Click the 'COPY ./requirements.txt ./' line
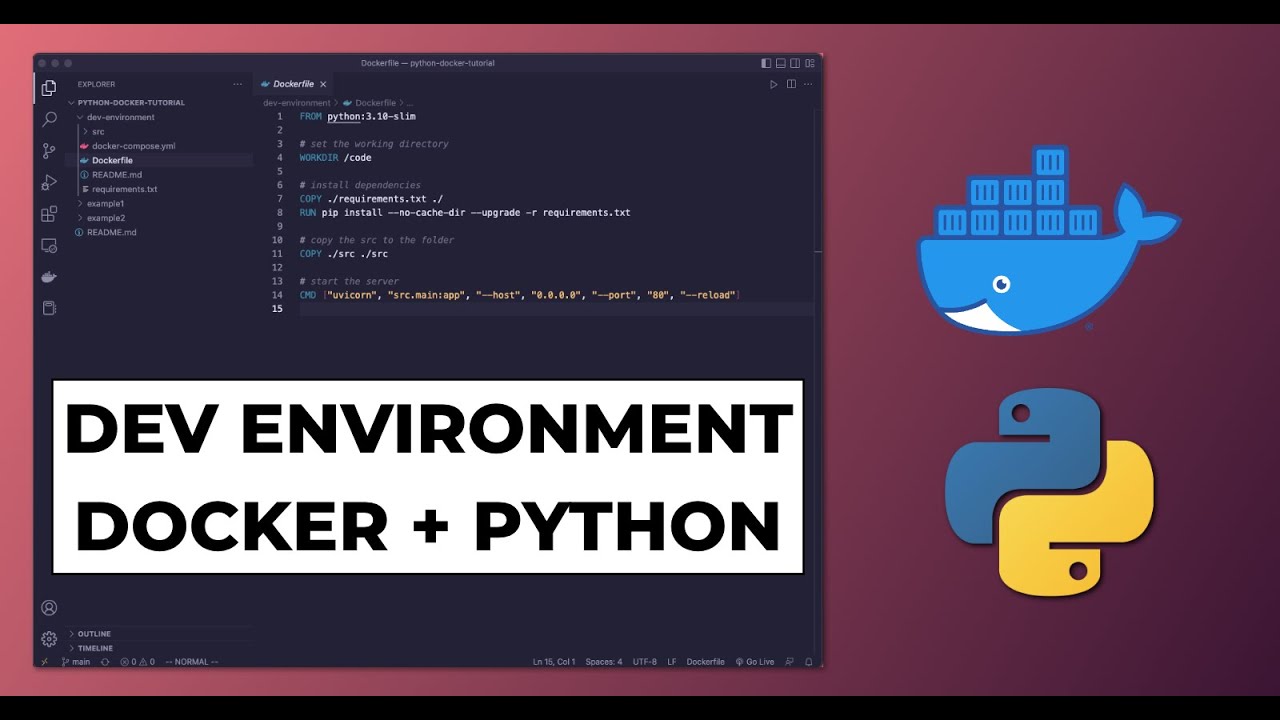The image size is (1280, 720). (x=371, y=199)
